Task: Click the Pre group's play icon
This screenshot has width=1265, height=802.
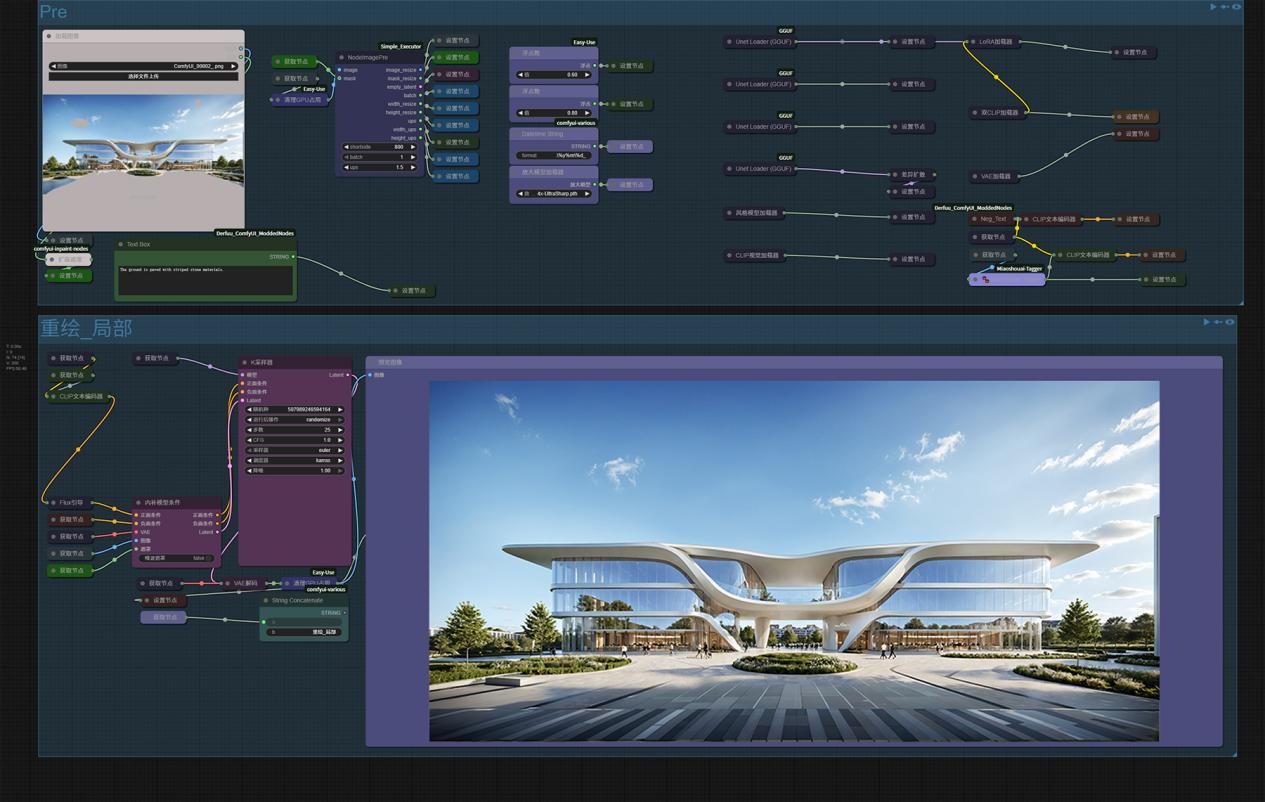Action: tap(1213, 7)
